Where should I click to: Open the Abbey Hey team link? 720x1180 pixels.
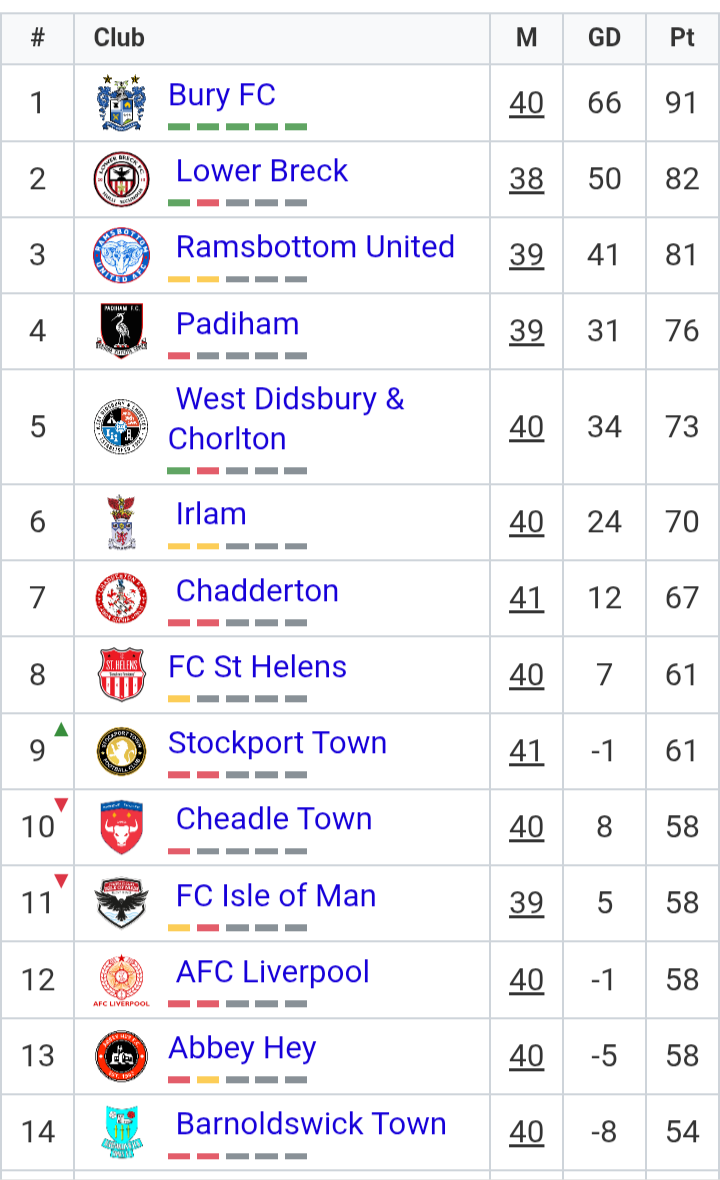coord(242,1048)
